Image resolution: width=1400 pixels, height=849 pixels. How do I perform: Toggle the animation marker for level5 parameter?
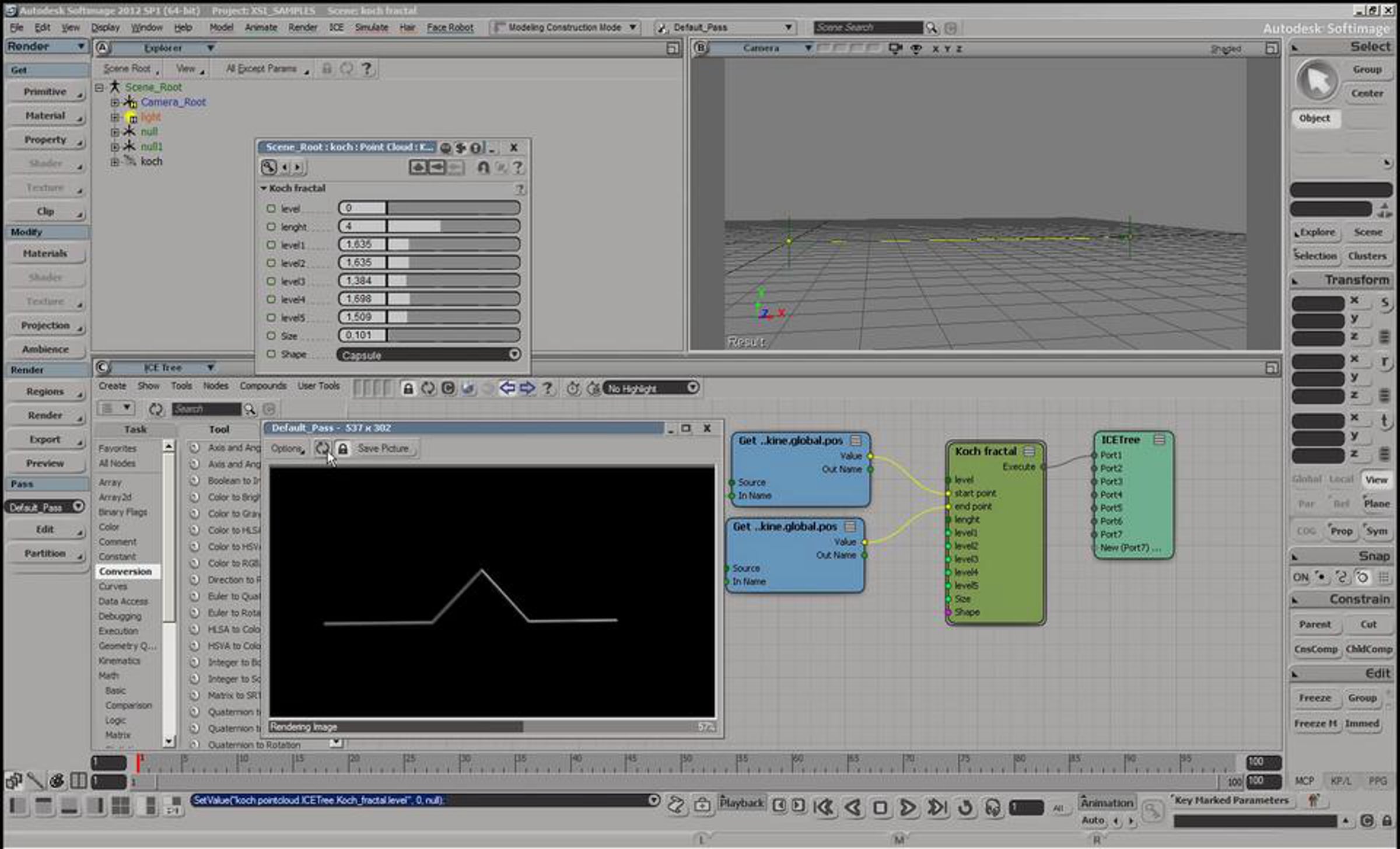[271, 317]
